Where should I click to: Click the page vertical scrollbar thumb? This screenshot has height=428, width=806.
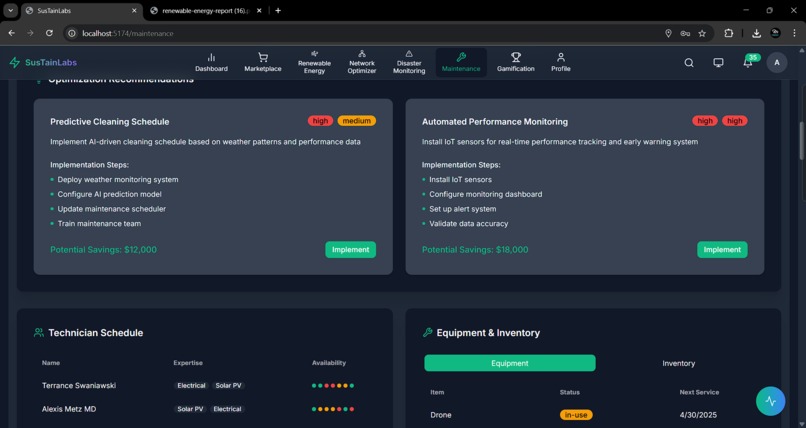[802, 140]
